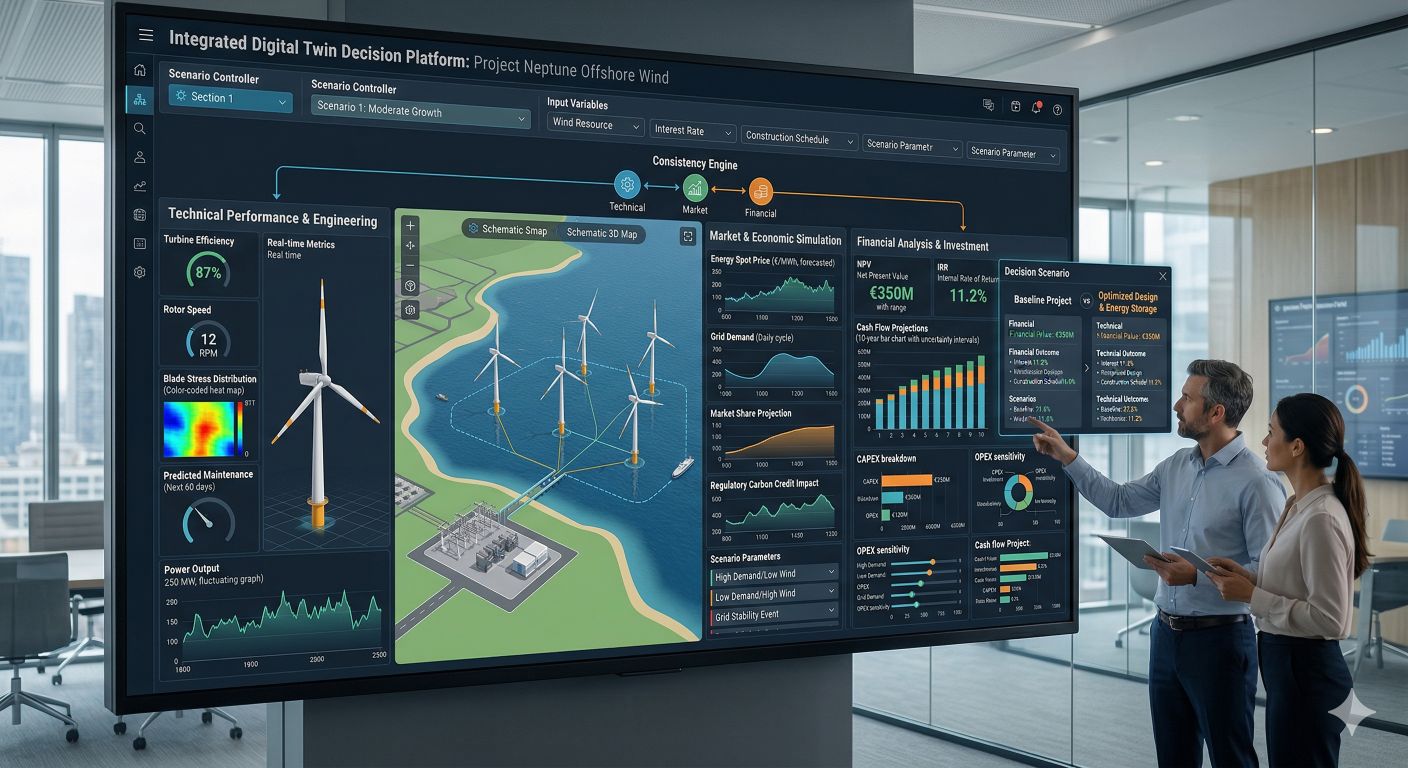This screenshot has height=768, width=1408.
Task: Click the Home icon in the sidebar
Action: 140,70
